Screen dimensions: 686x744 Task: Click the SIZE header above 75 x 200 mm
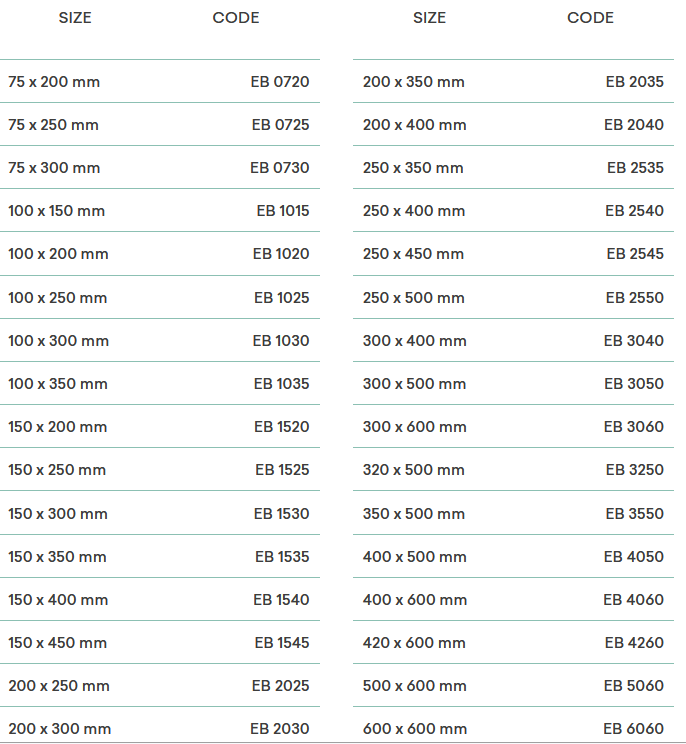point(75,18)
